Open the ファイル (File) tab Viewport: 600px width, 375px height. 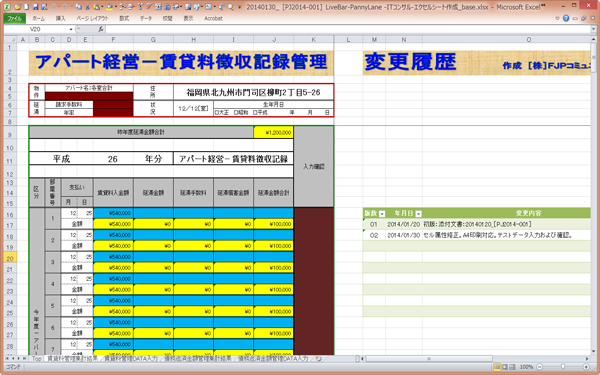[x=15, y=18]
